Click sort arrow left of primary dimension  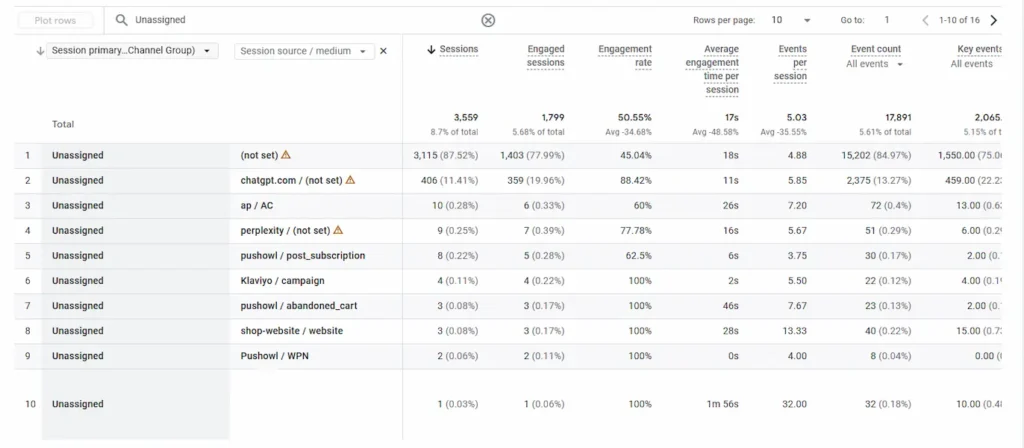(40, 51)
